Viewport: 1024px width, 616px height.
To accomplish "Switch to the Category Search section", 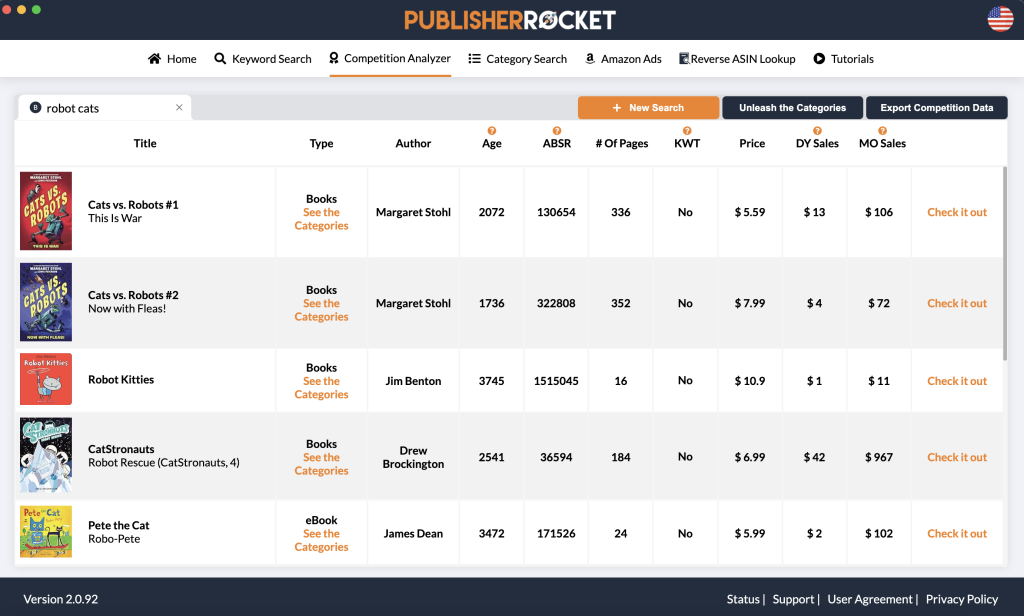I will tap(517, 59).
